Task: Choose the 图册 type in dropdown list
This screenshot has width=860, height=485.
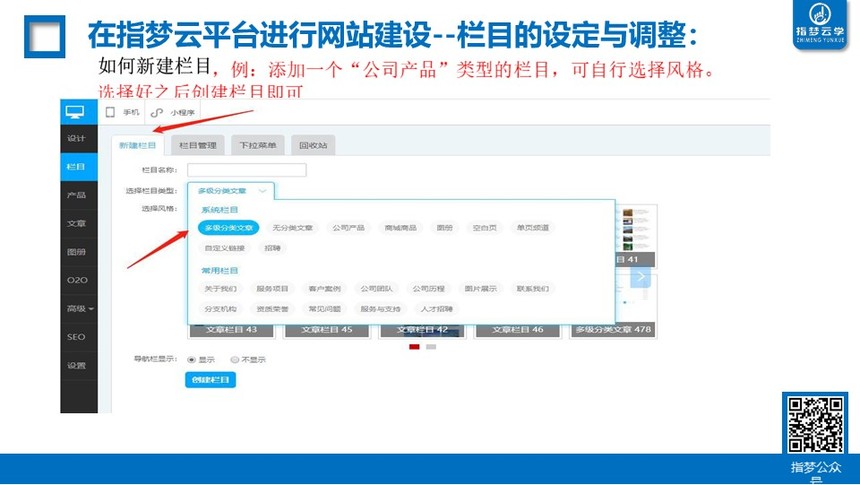Action: (445, 228)
